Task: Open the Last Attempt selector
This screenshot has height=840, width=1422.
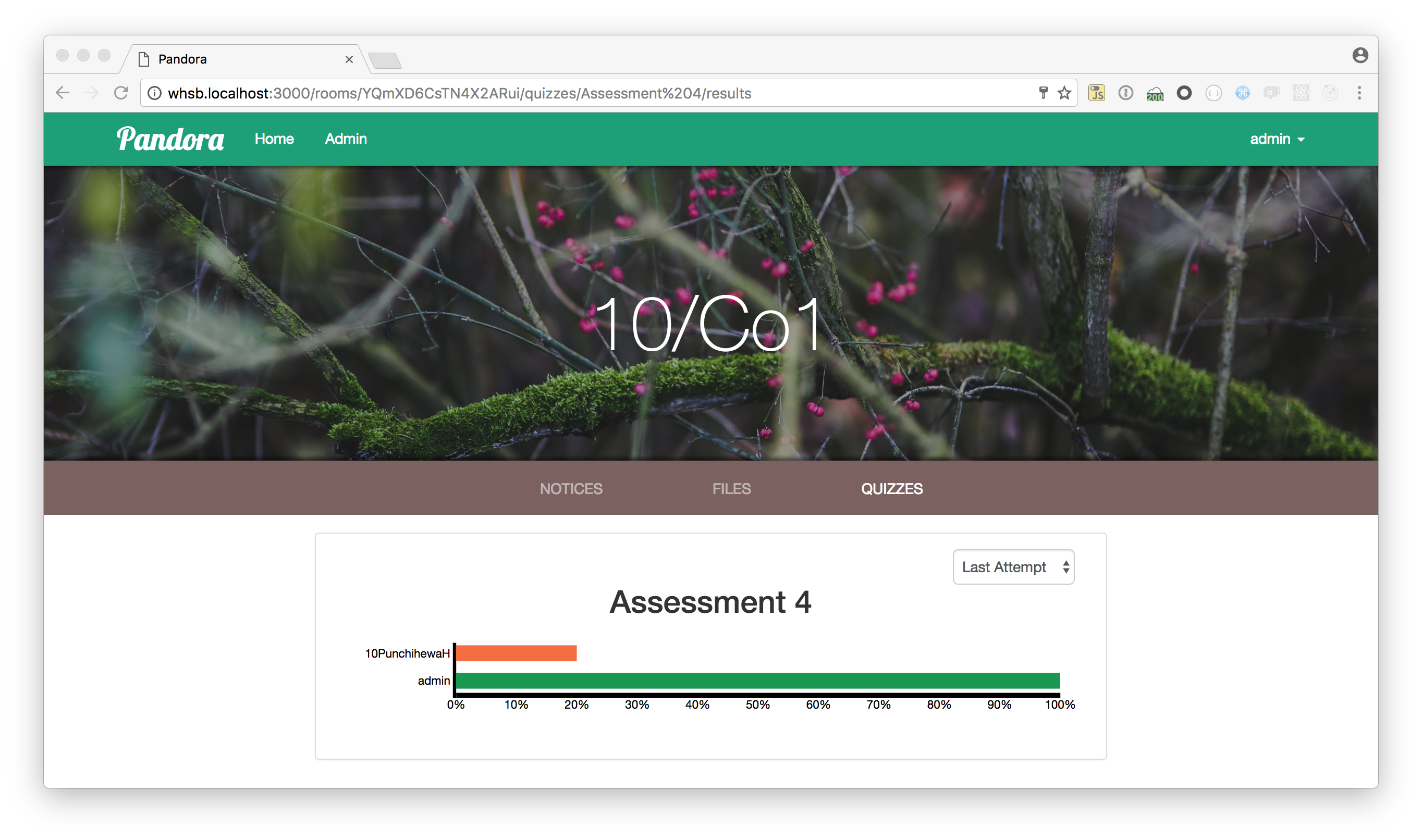Action: pos(1013,567)
